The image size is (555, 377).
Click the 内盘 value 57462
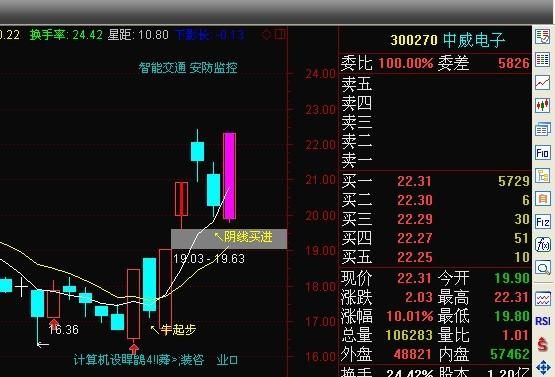[x=510, y=354]
